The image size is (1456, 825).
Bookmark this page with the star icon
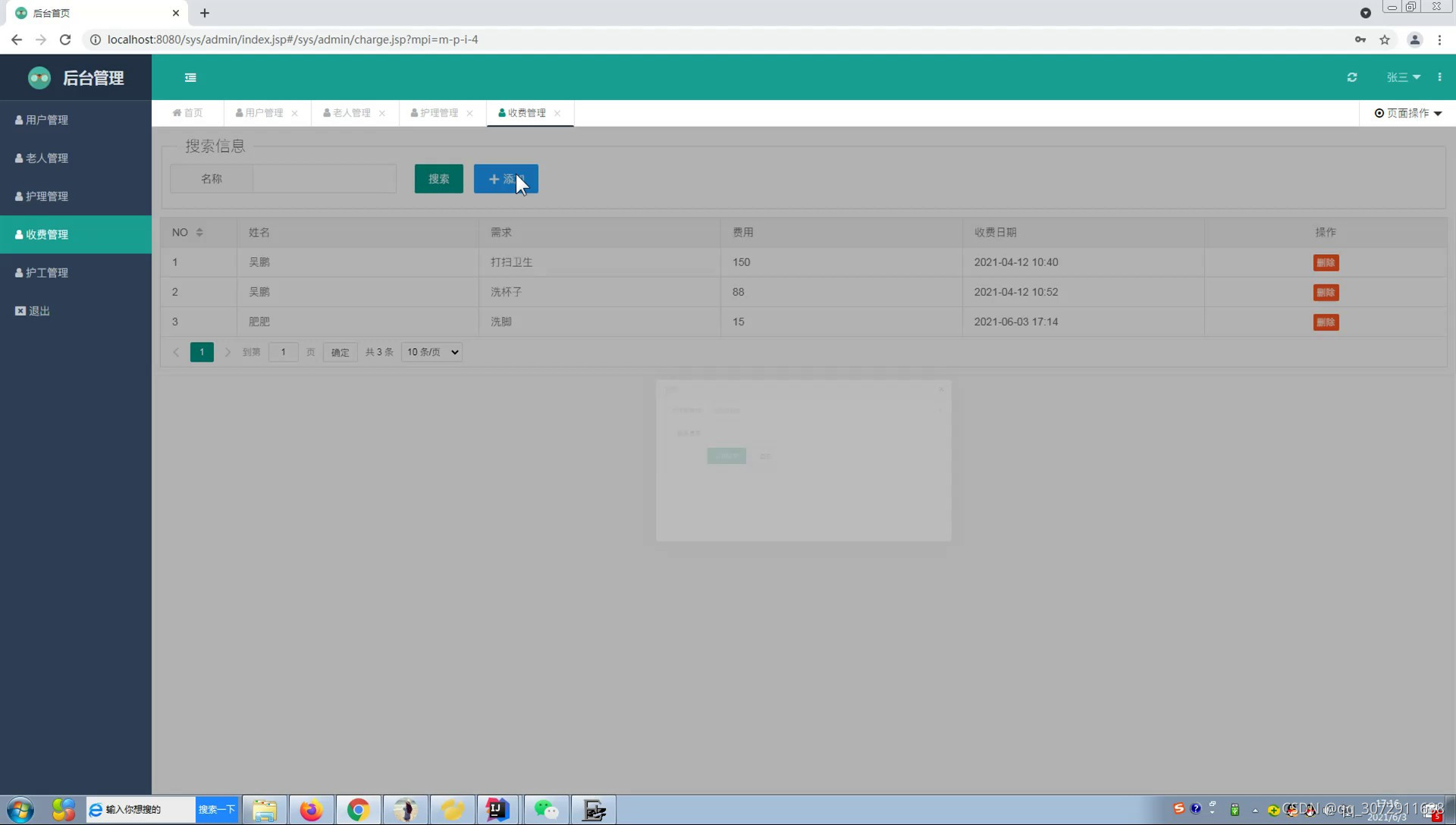(x=1385, y=39)
